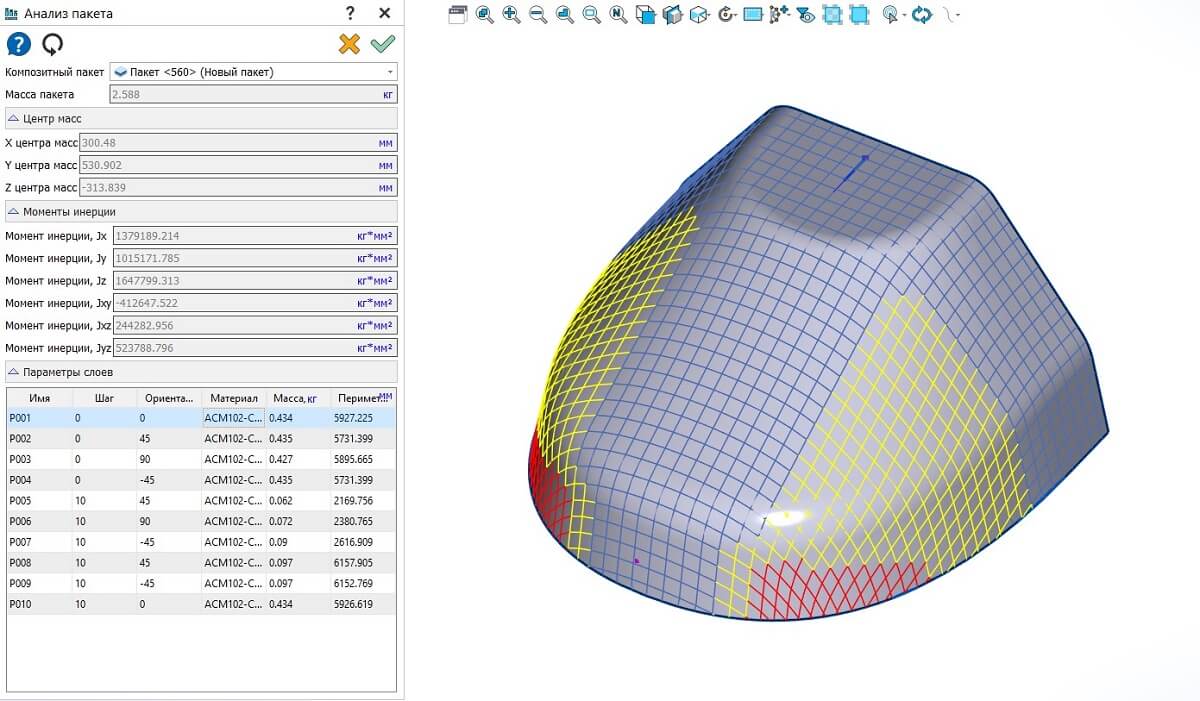
Task: Click the title bar question mark help
Action: coord(350,13)
